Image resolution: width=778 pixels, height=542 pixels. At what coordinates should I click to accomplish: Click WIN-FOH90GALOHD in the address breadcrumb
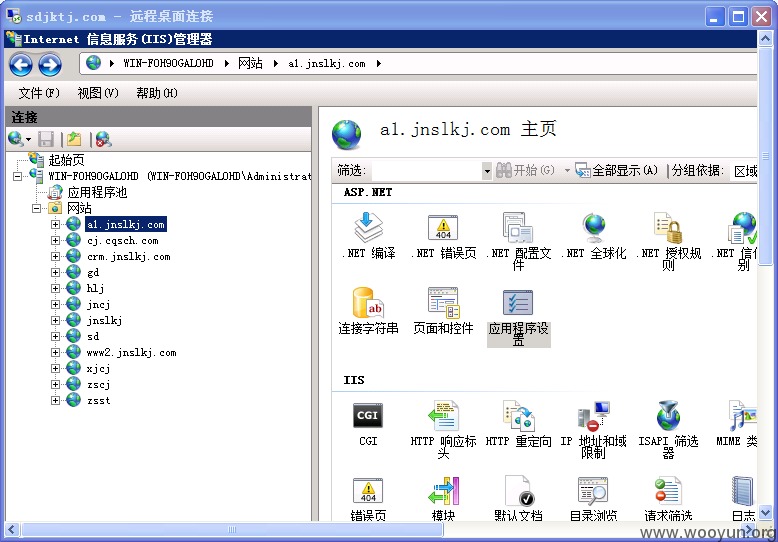pos(168,64)
